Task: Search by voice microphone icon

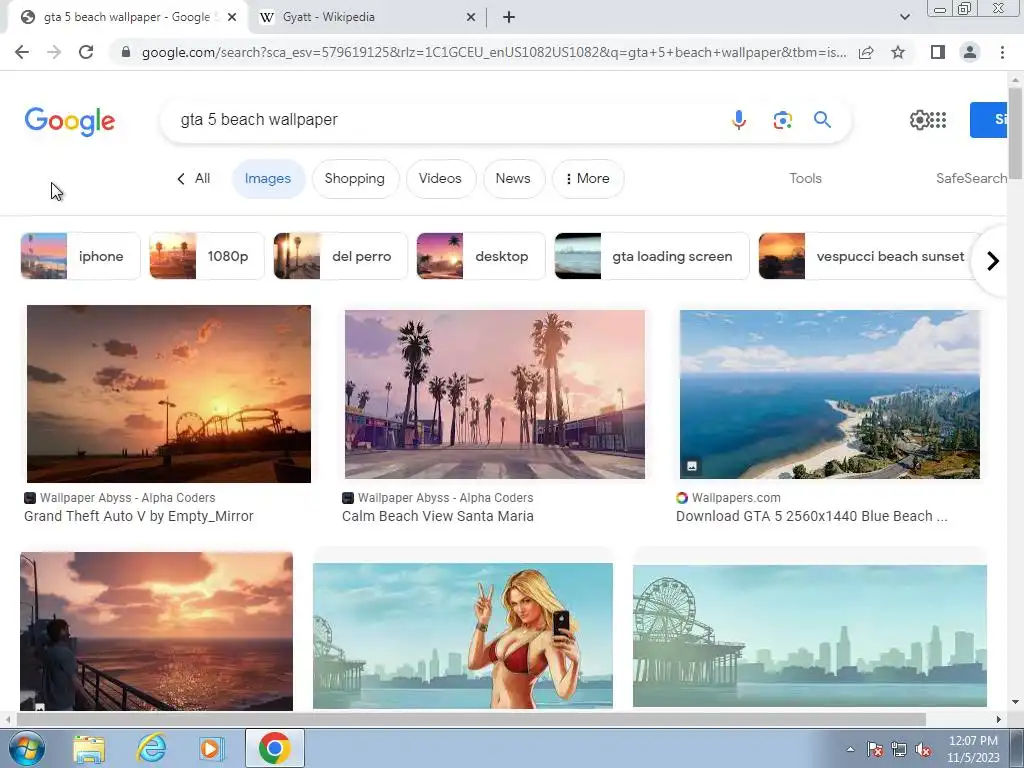Action: coord(739,120)
